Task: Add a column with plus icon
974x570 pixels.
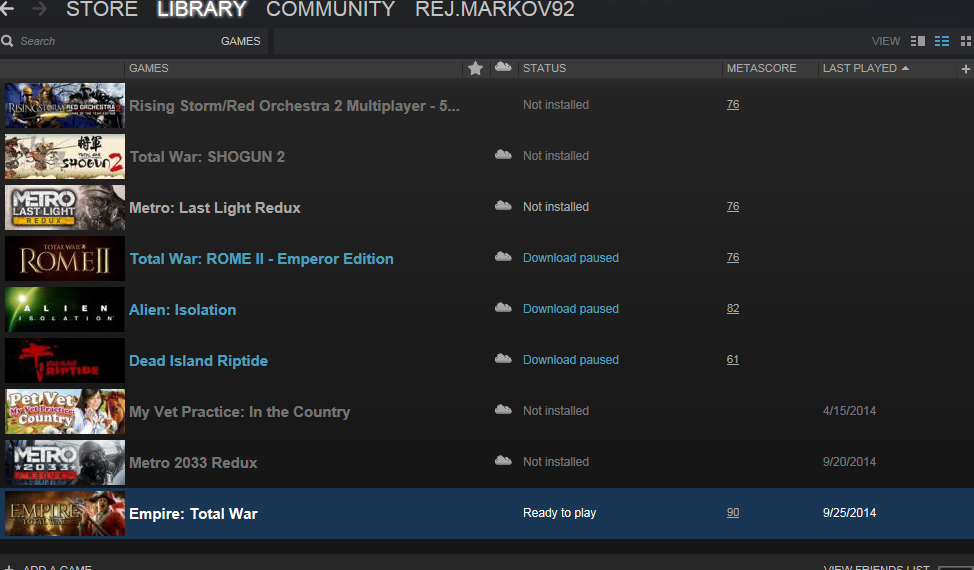Action: pyautogui.click(x=965, y=69)
